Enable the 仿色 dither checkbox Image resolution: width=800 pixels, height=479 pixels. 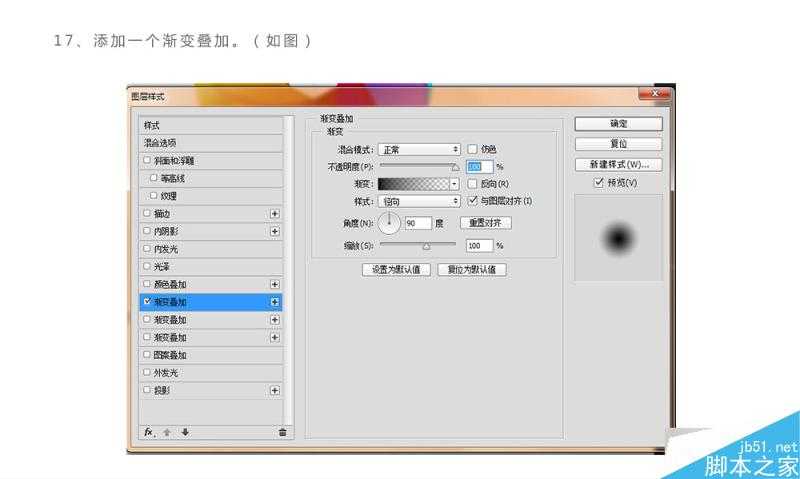[472, 149]
